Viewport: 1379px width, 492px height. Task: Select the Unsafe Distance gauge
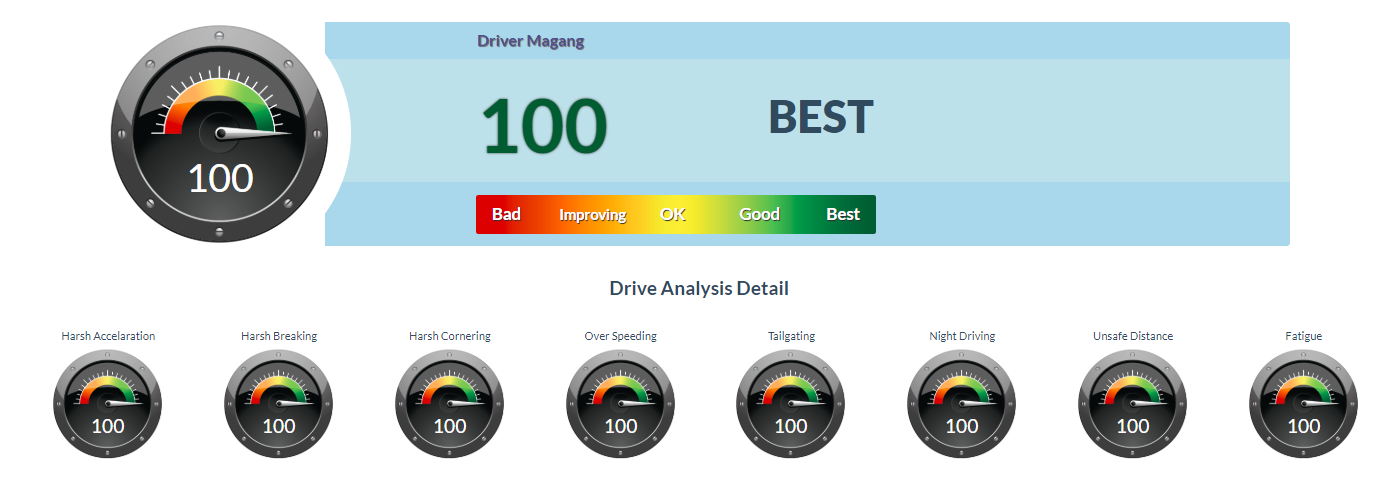1133,404
